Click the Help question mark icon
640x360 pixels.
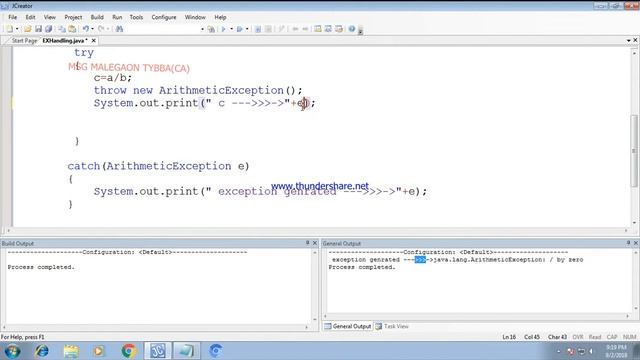(x=352, y=29)
